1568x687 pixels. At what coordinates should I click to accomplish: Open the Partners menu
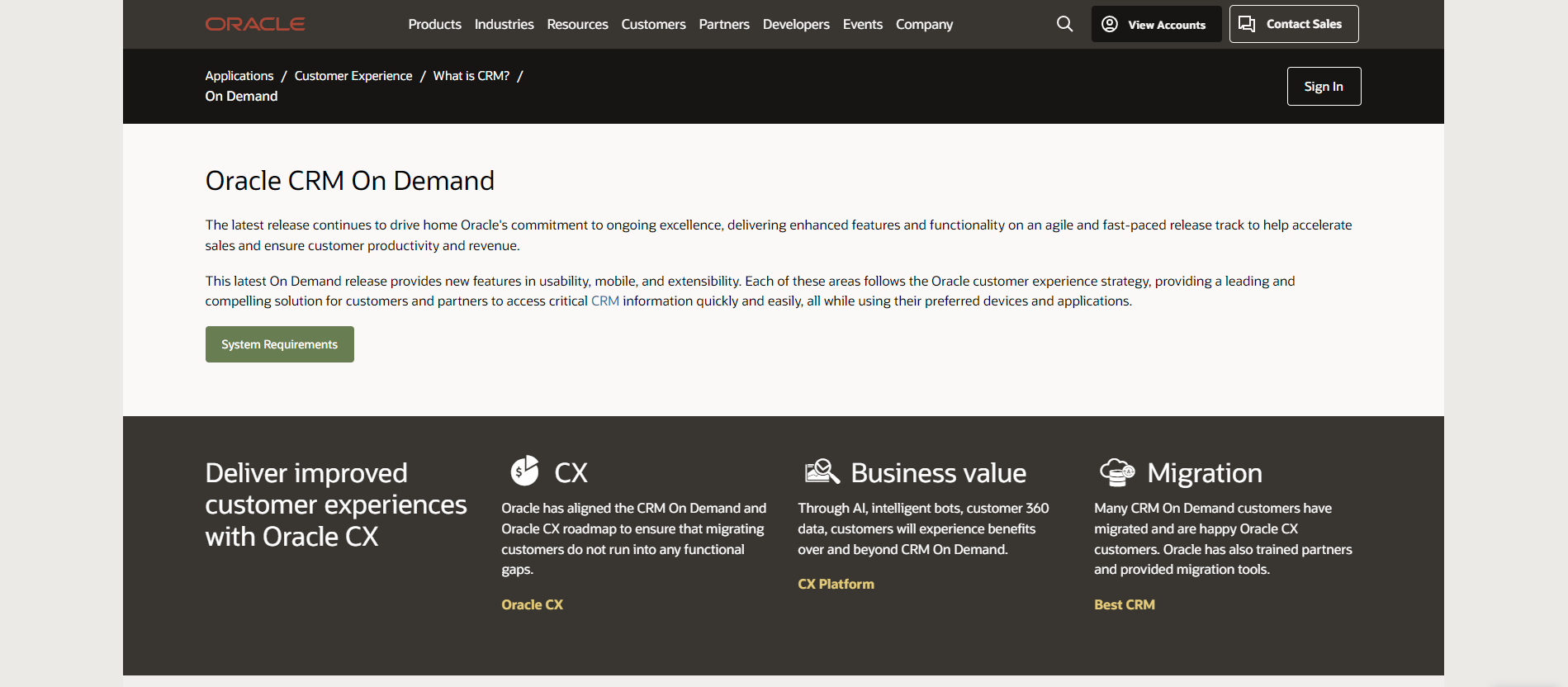(724, 24)
